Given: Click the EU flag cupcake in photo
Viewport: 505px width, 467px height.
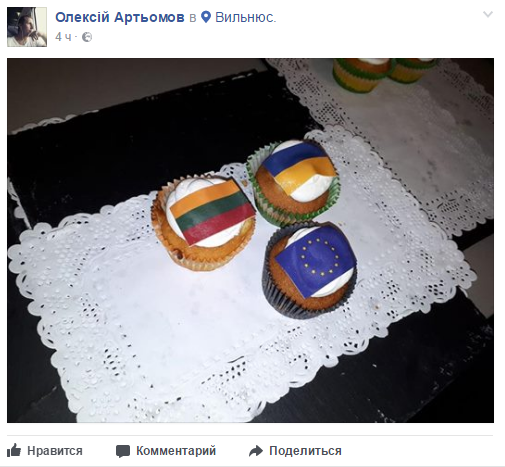Looking at the screenshot, I should pos(310,270).
